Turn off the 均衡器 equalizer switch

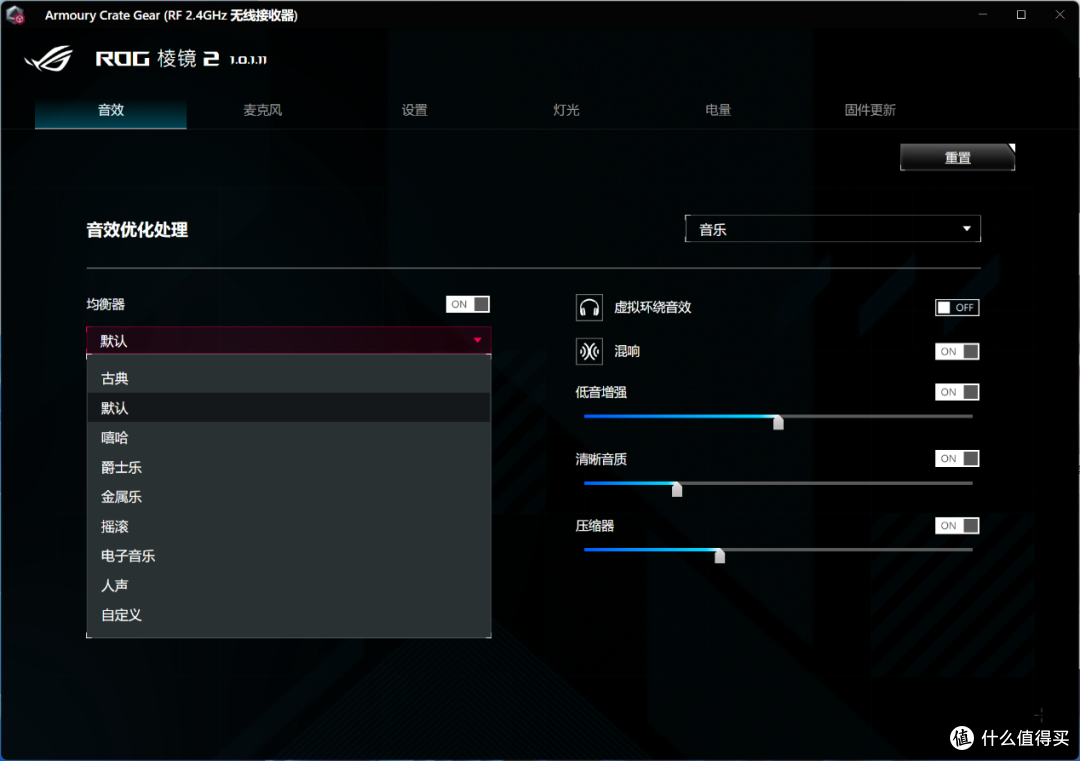468,304
